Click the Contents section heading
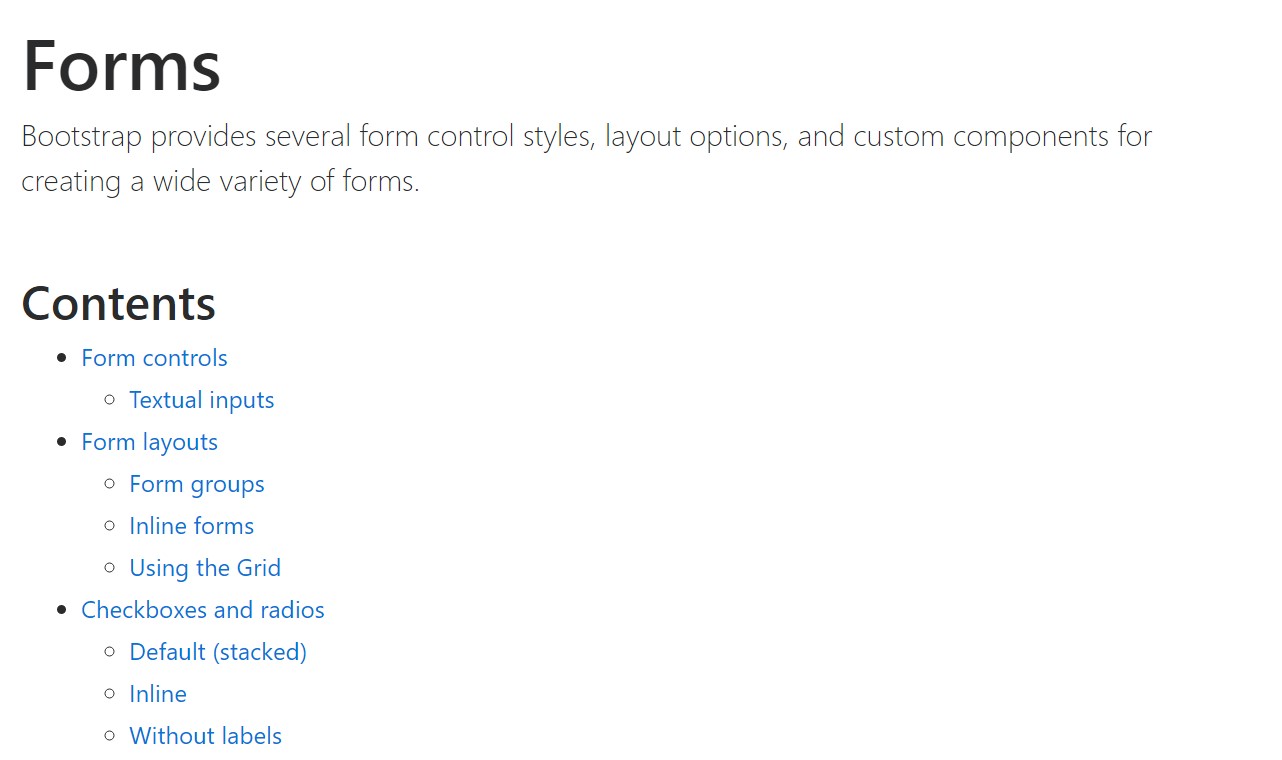 coord(118,303)
